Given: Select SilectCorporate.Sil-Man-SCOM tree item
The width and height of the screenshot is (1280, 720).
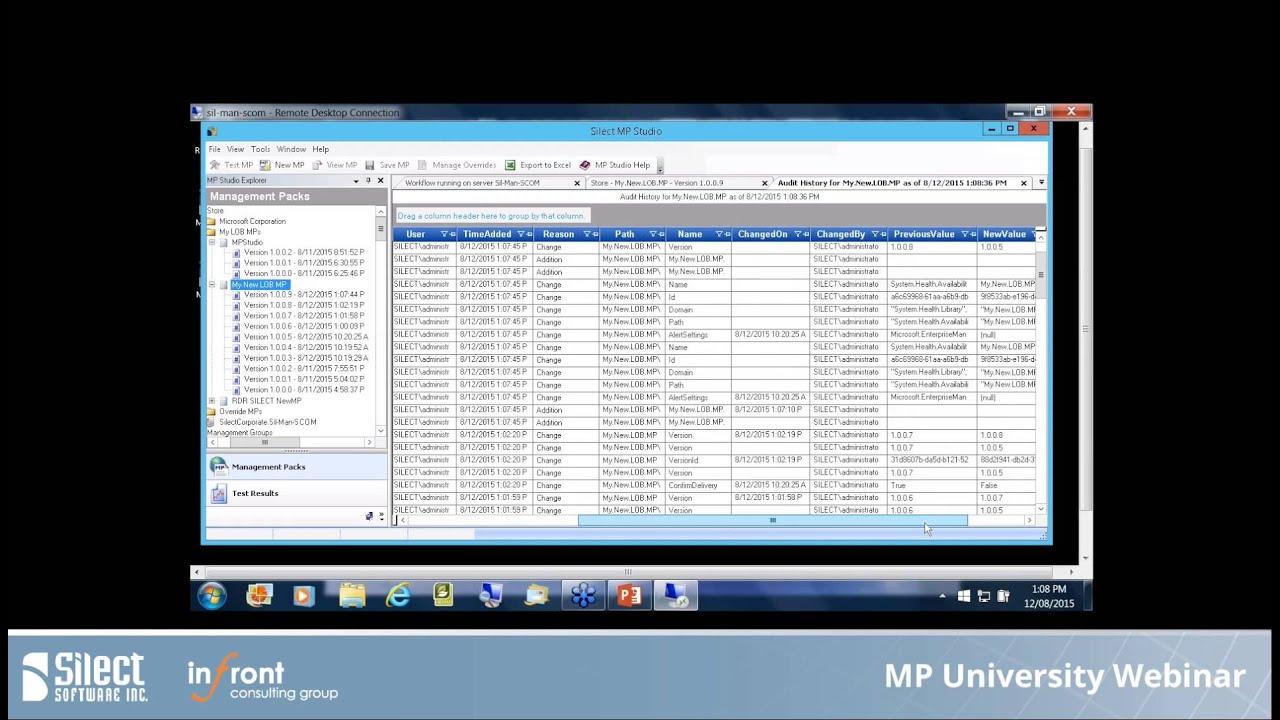Looking at the screenshot, I should 267,422.
